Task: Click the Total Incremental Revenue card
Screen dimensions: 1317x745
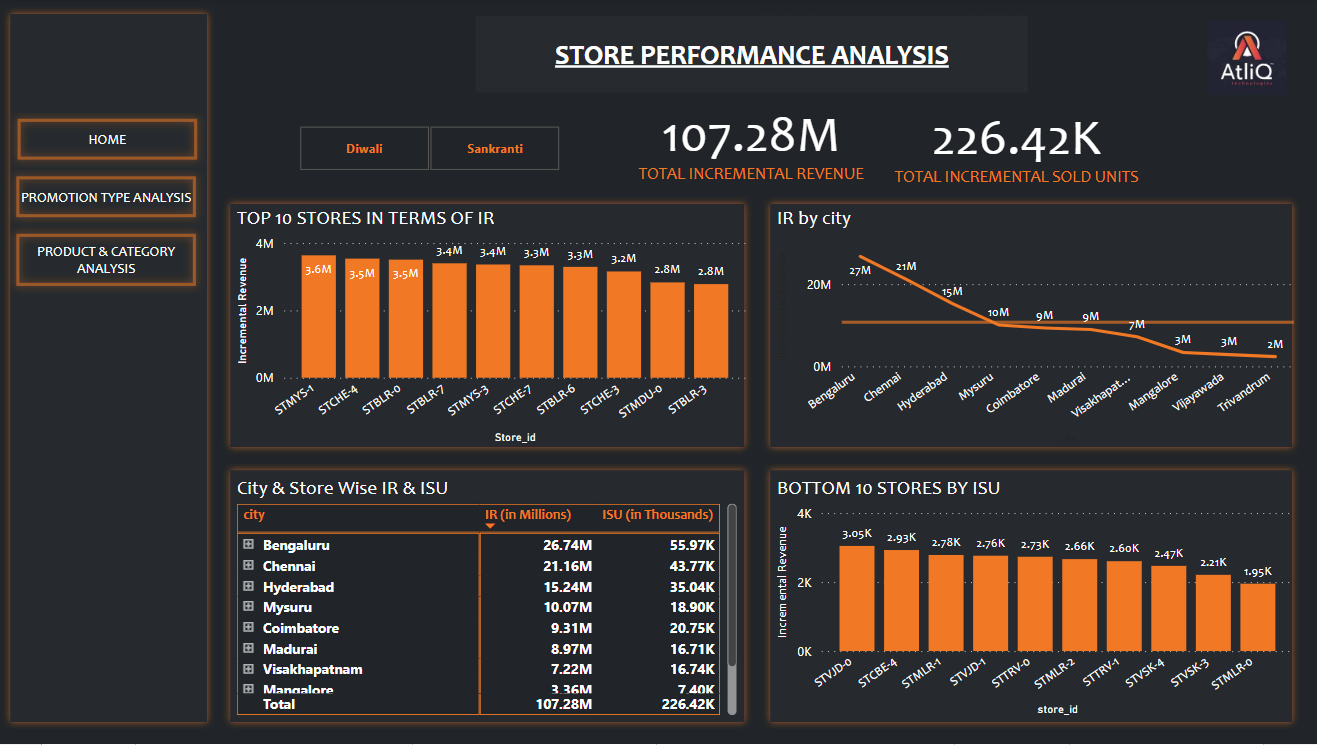Action: pos(750,150)
